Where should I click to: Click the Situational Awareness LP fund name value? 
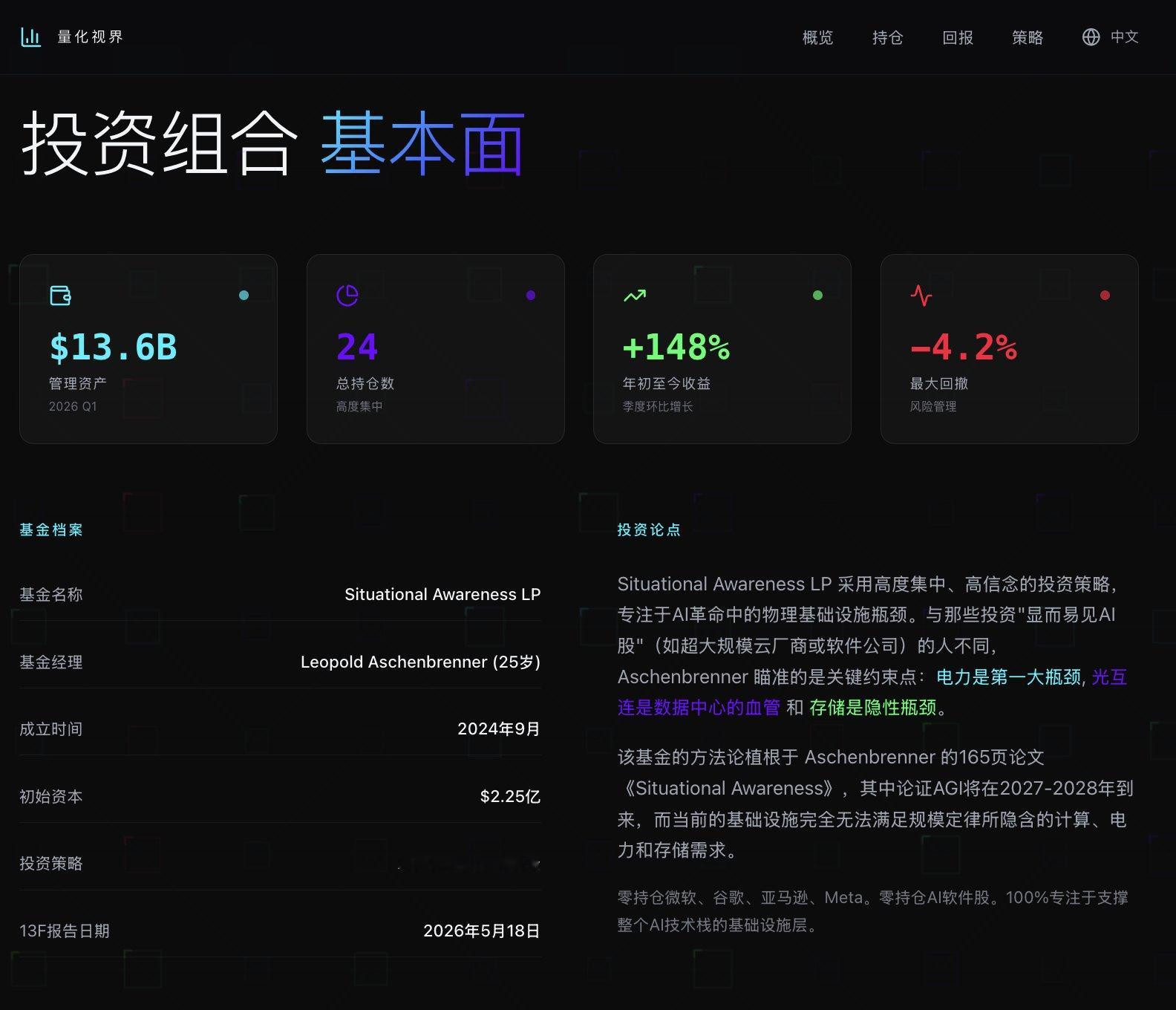tap(442, 594)
